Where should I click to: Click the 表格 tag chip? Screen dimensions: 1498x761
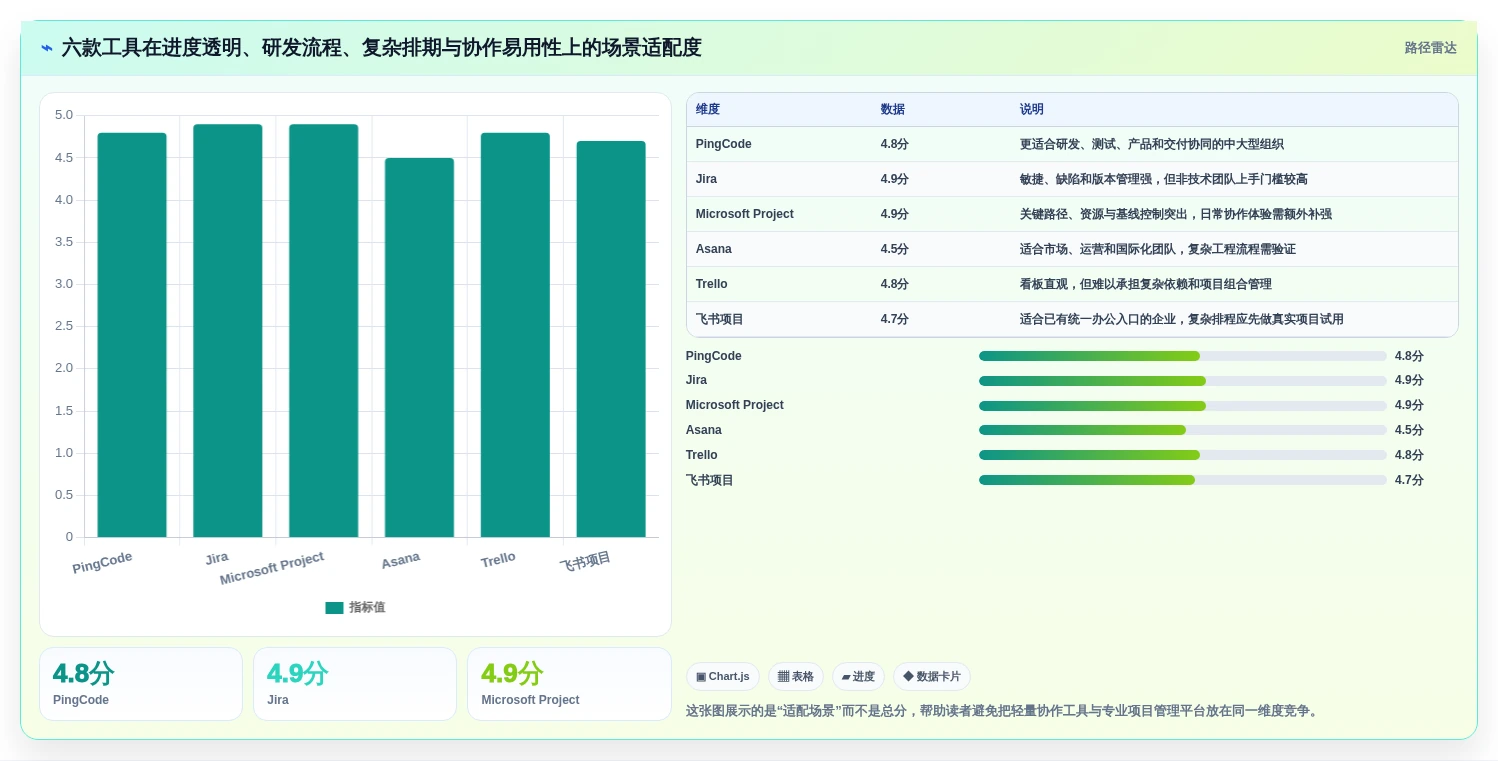click(x=796, y=677)
